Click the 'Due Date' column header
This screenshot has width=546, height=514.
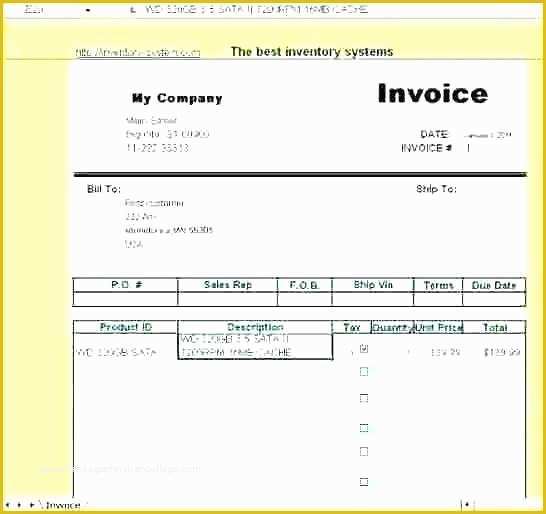[x=494, y=286]
